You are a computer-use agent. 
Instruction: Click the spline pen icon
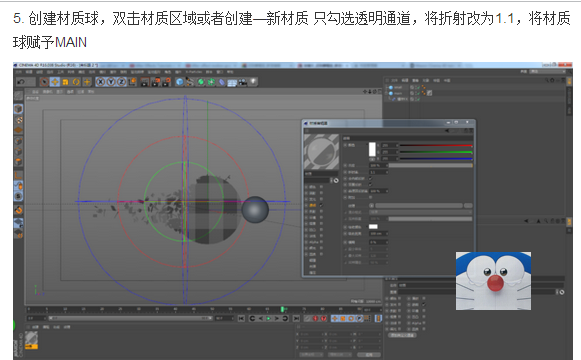(190, 82)
